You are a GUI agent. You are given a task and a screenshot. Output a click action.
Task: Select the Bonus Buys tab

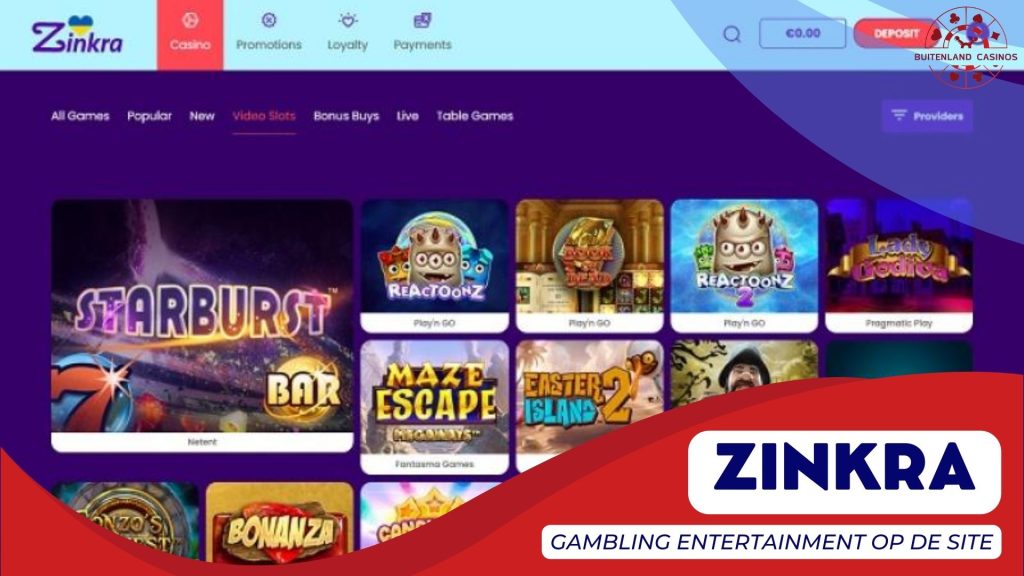pyautogui.click(x=346, y=116)
